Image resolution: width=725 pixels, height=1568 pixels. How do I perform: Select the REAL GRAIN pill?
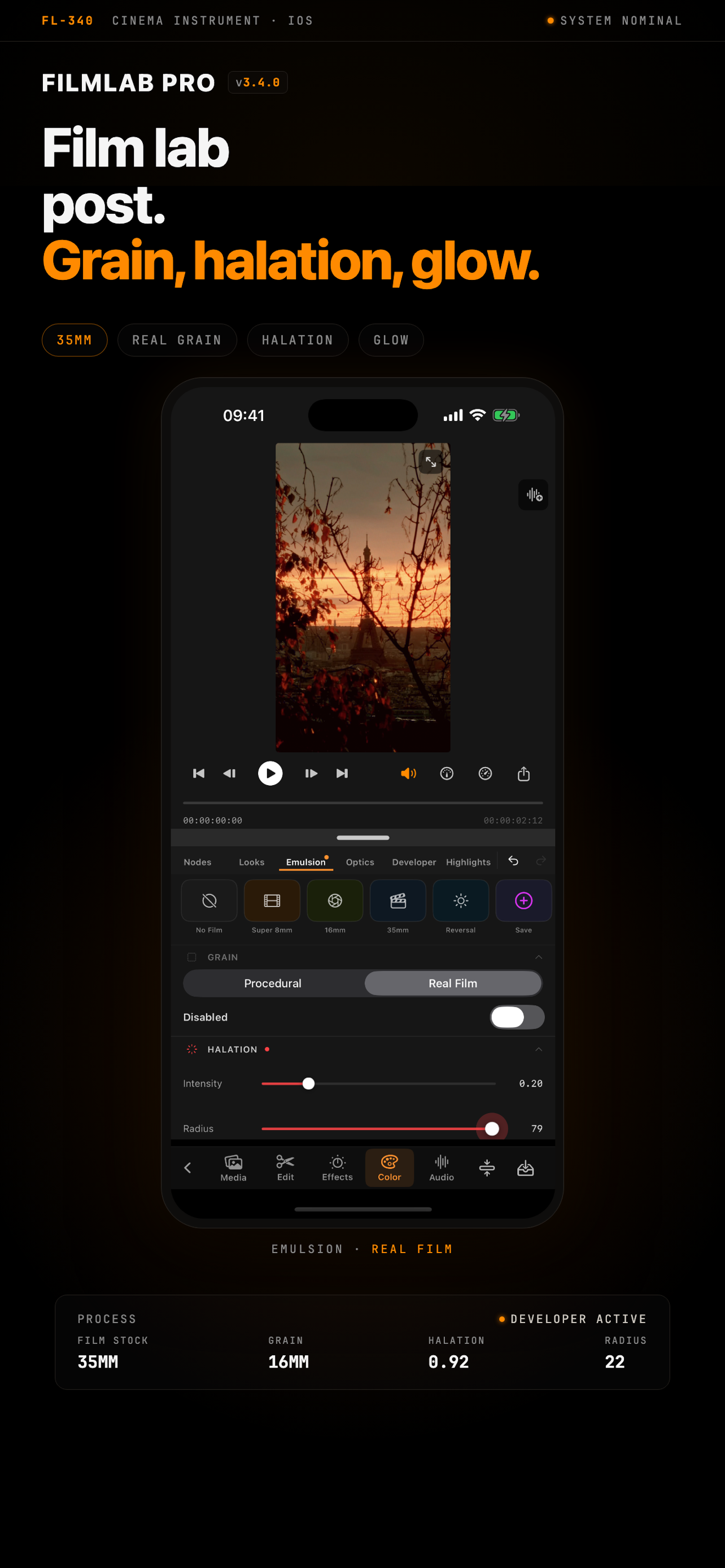tap(177, 340)
